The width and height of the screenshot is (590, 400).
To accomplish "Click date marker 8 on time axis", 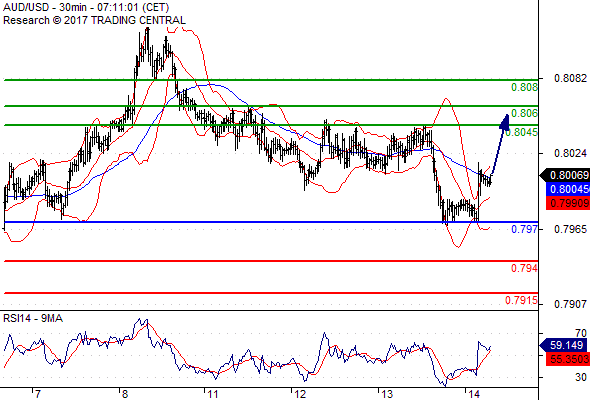I will [125, 394].
